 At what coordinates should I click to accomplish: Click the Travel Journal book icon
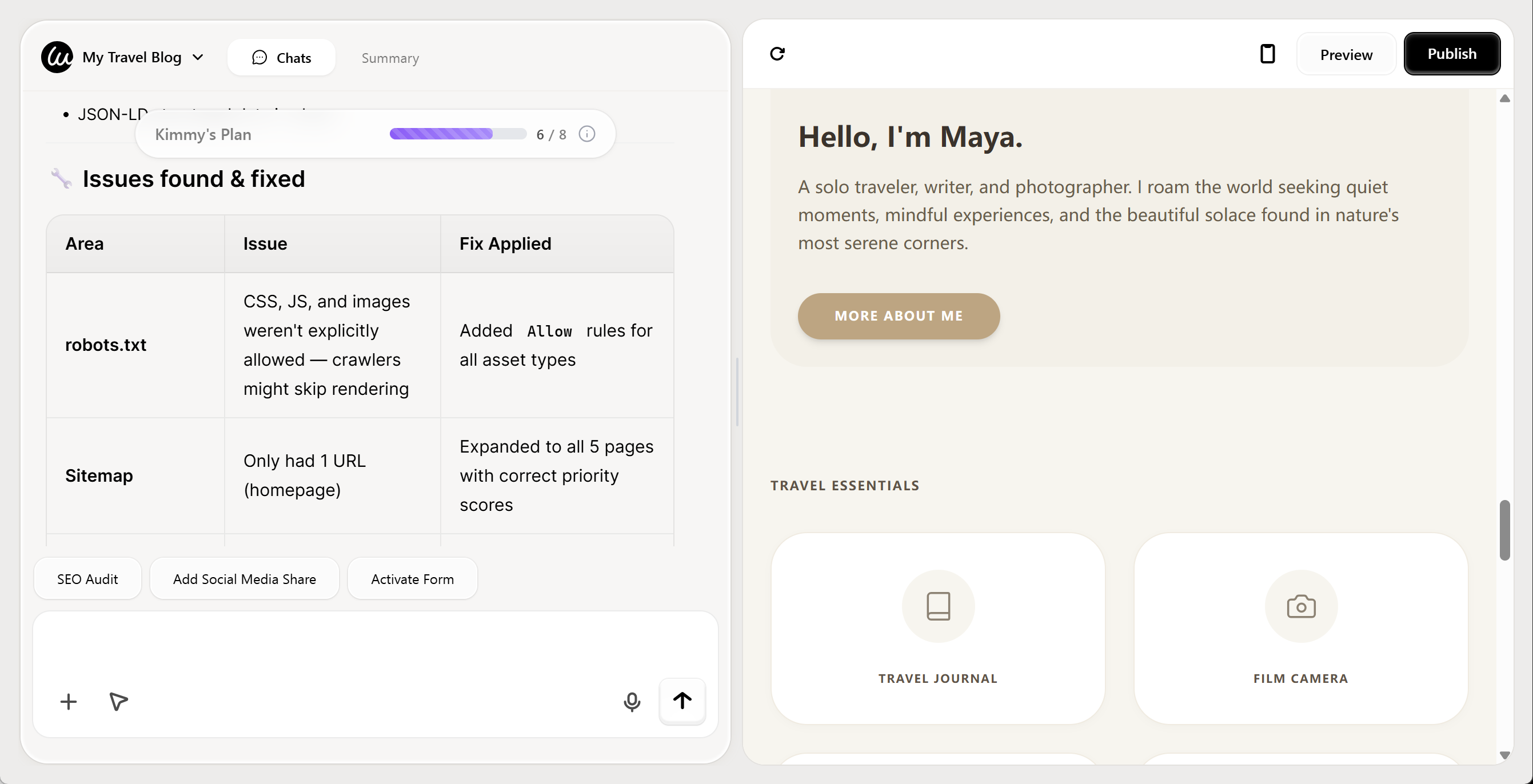(938, 606)
